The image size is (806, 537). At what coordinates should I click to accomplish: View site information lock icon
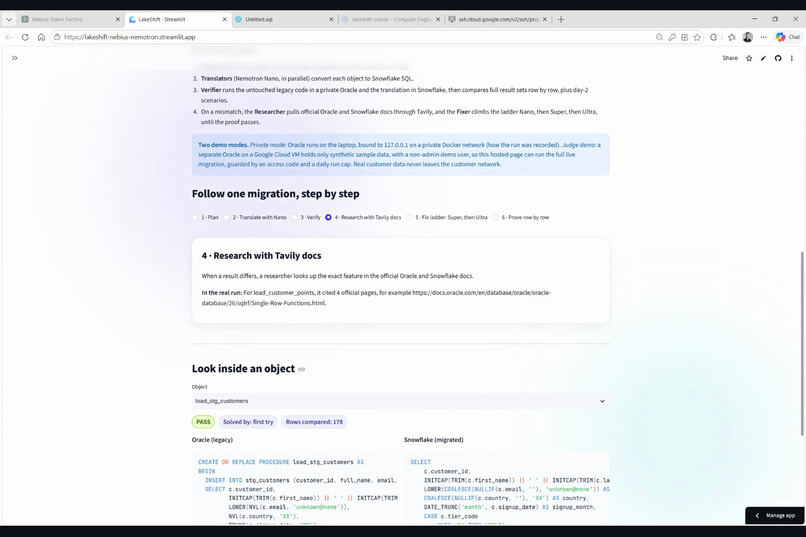coord(57,37)
